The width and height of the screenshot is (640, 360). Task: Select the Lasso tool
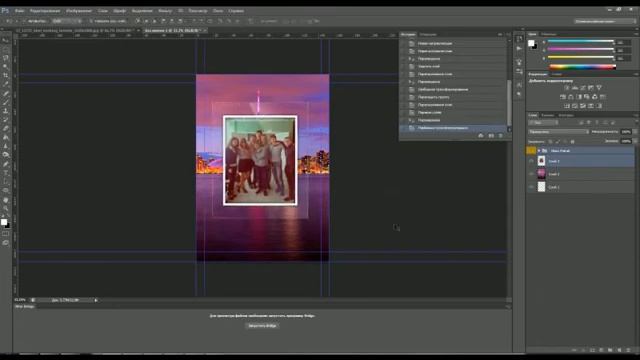click(x=6, y=58)
